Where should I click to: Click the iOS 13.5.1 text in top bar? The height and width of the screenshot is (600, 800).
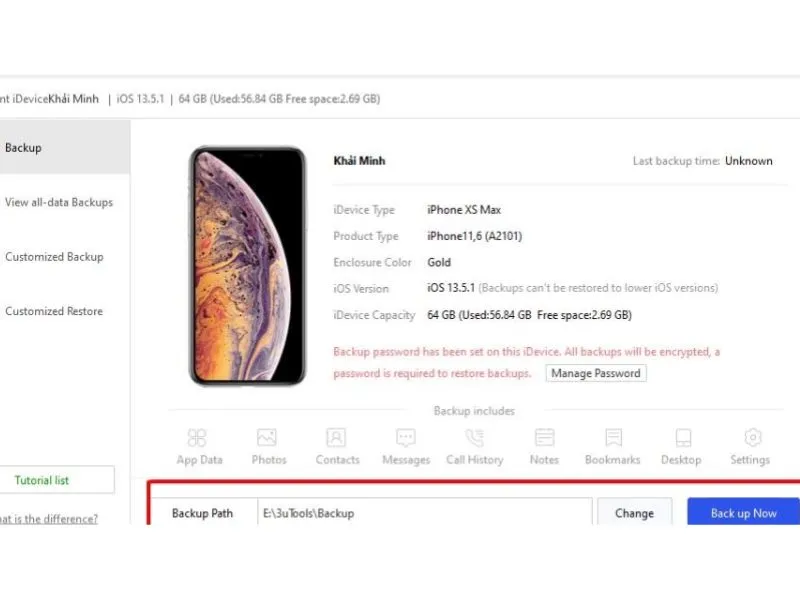(x=140, y=98)
